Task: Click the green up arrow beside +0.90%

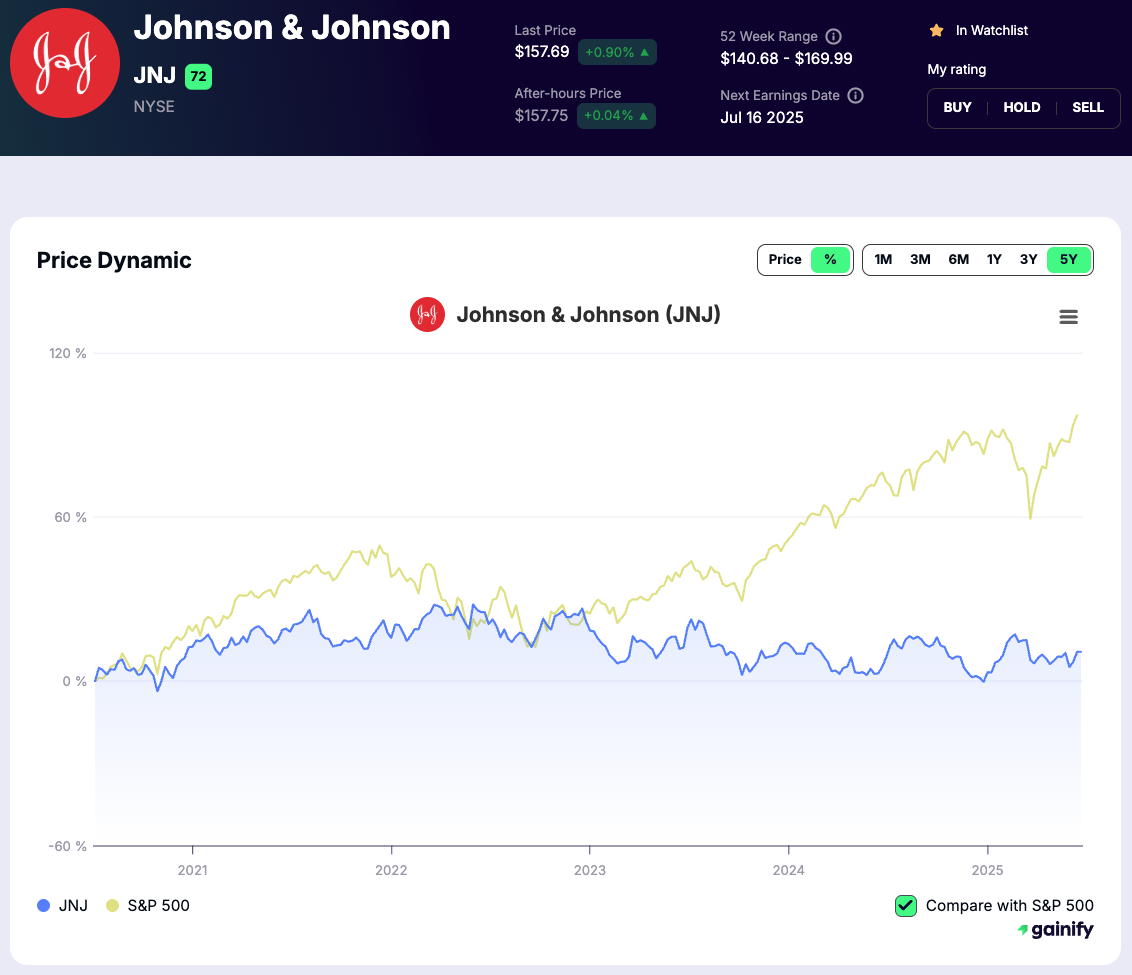Action: tap(645, 52)
